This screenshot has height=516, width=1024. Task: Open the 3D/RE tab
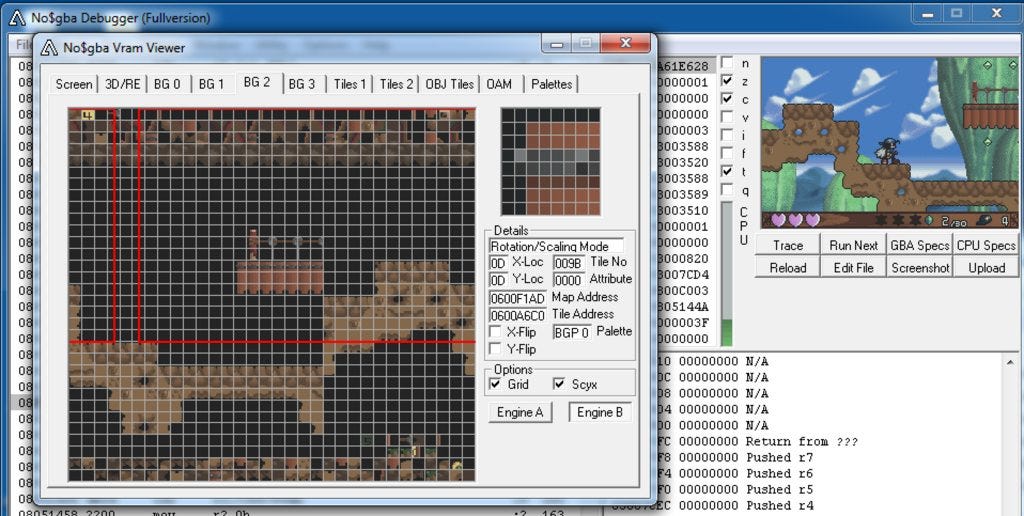coord(123,84)
